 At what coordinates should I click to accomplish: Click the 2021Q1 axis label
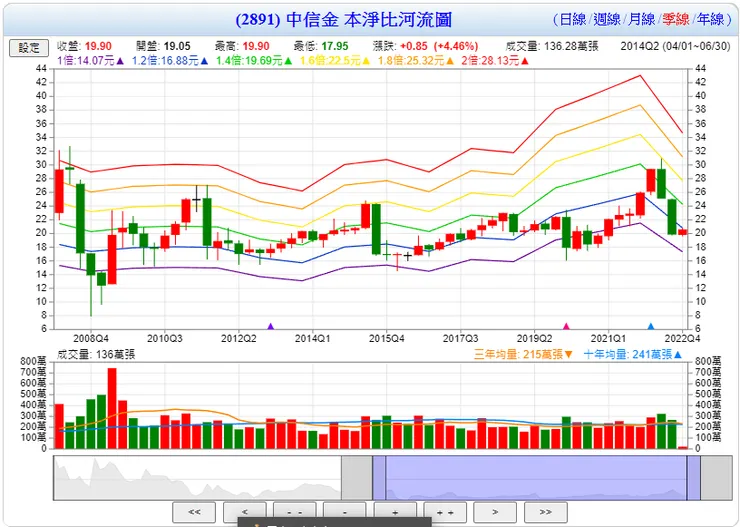point(608,338)
